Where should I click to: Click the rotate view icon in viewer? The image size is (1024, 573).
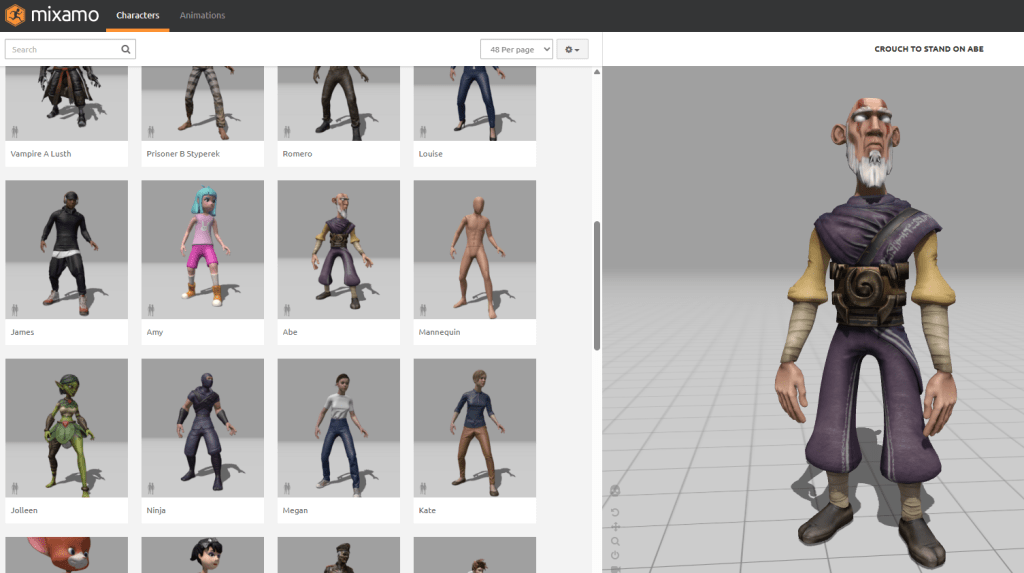point(615,512)
